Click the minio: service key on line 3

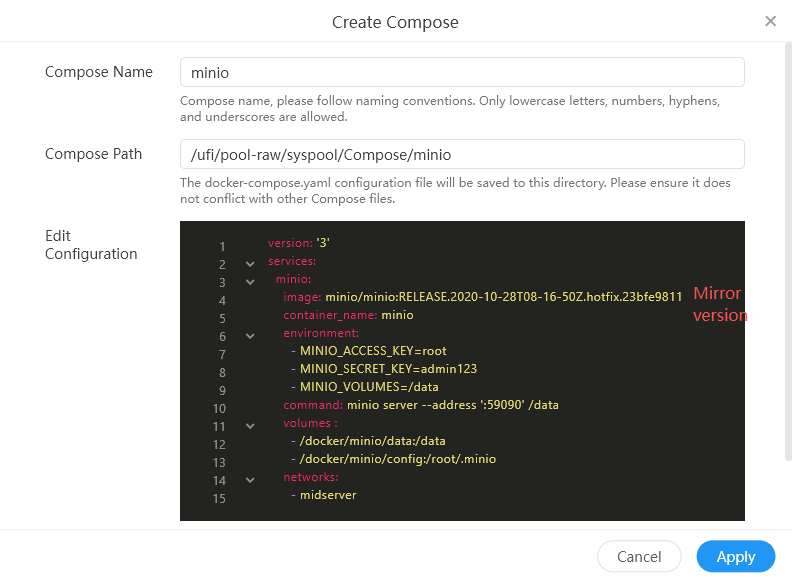[x=293, y=279]
